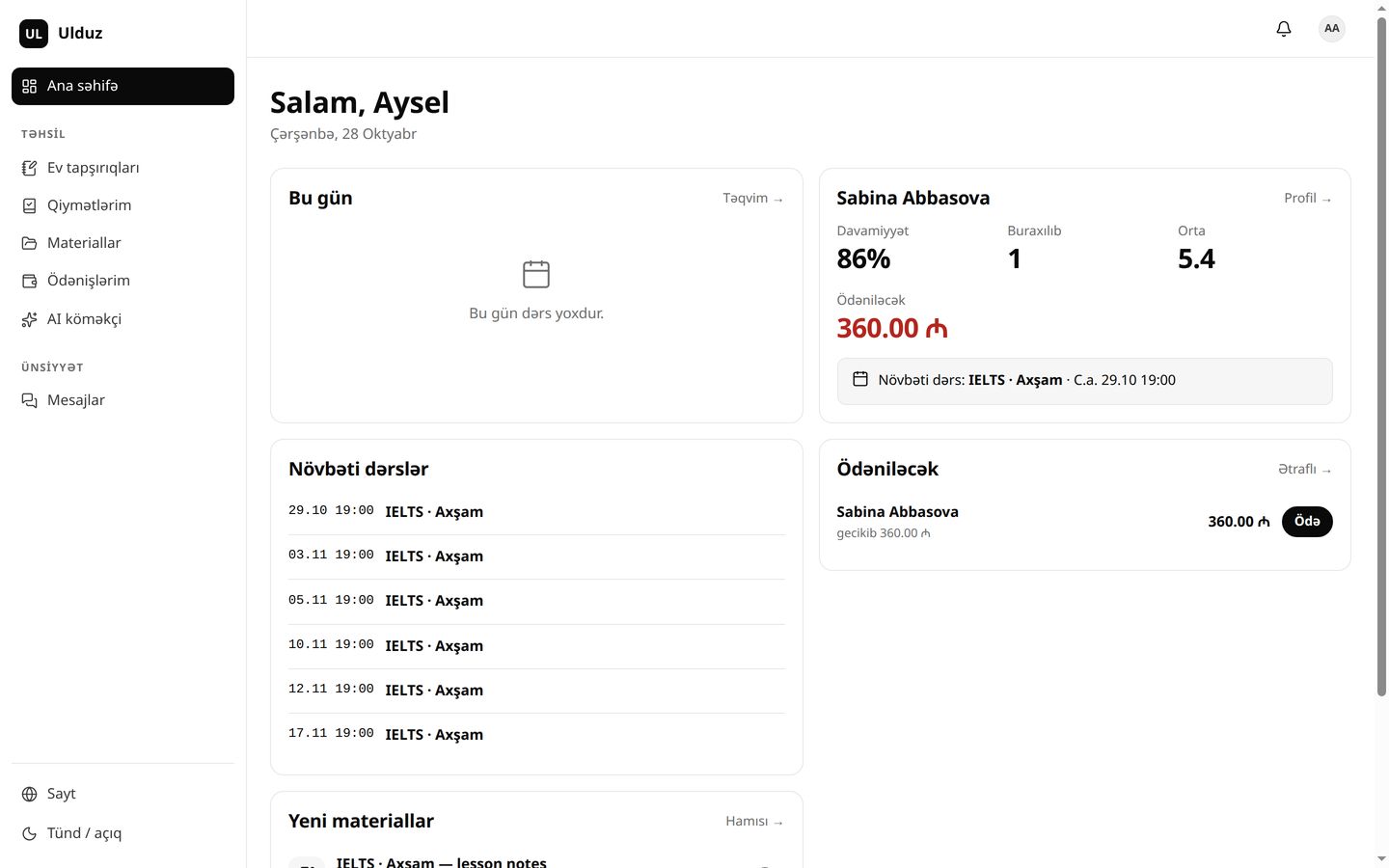
Task: Open the Sayt link in sidebar
Action: [123, 794]
